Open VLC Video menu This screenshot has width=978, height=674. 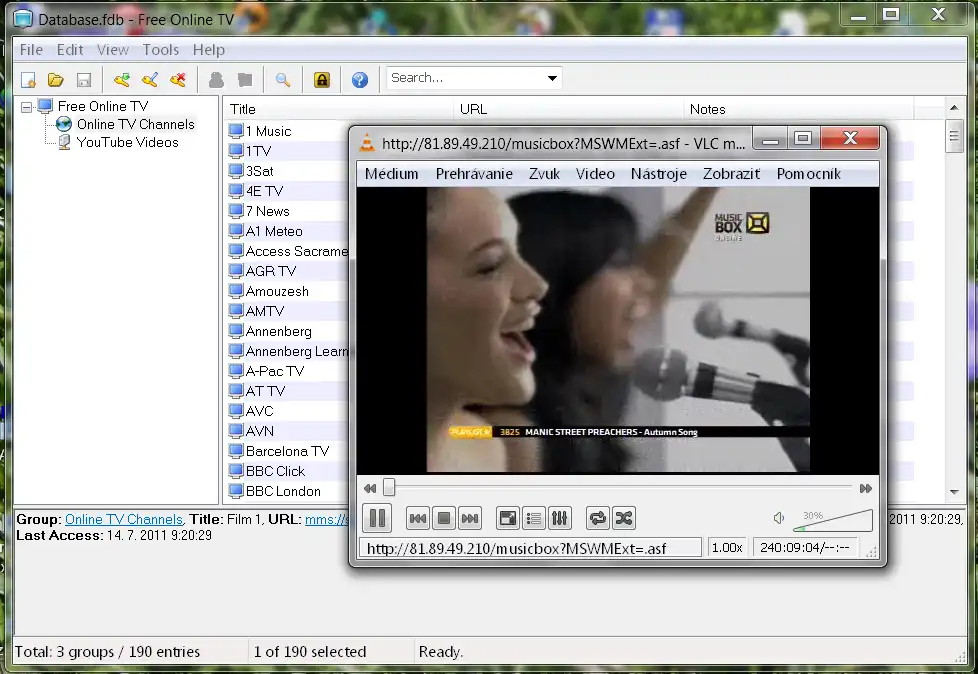pos(596,174)
